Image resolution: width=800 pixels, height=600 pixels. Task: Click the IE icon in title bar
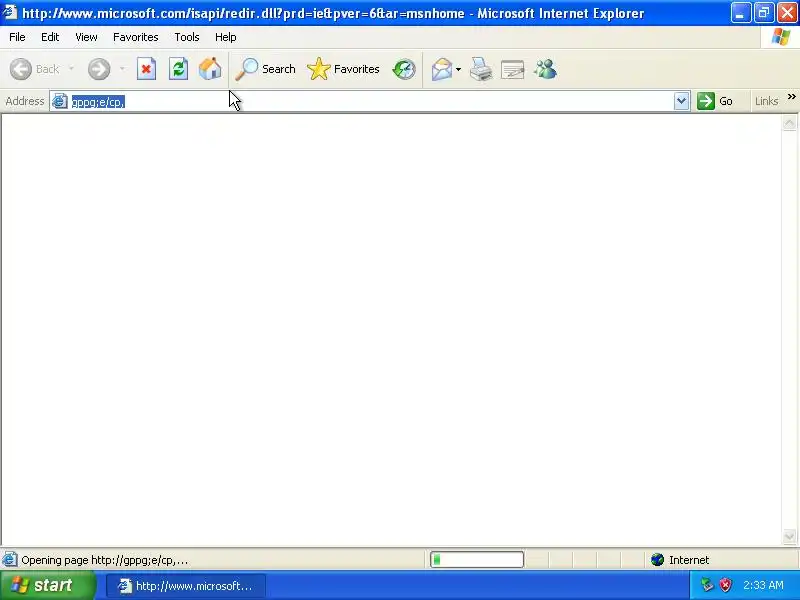tap(10, 12)
